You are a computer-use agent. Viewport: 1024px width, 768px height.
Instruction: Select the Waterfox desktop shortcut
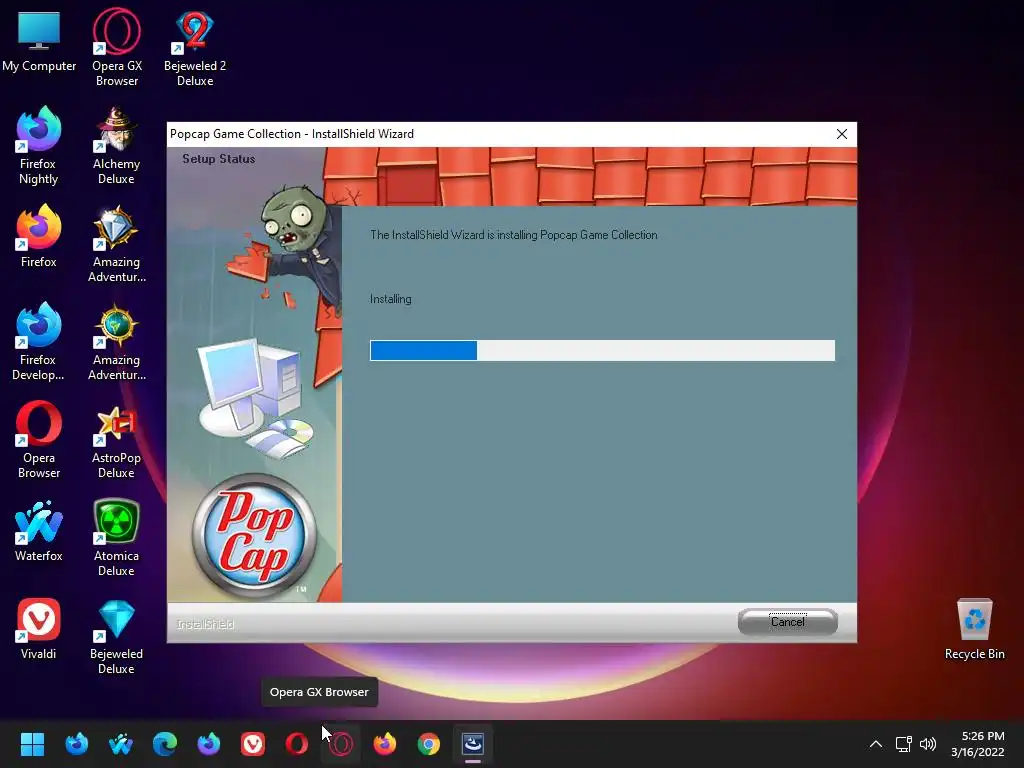point(39,530)
